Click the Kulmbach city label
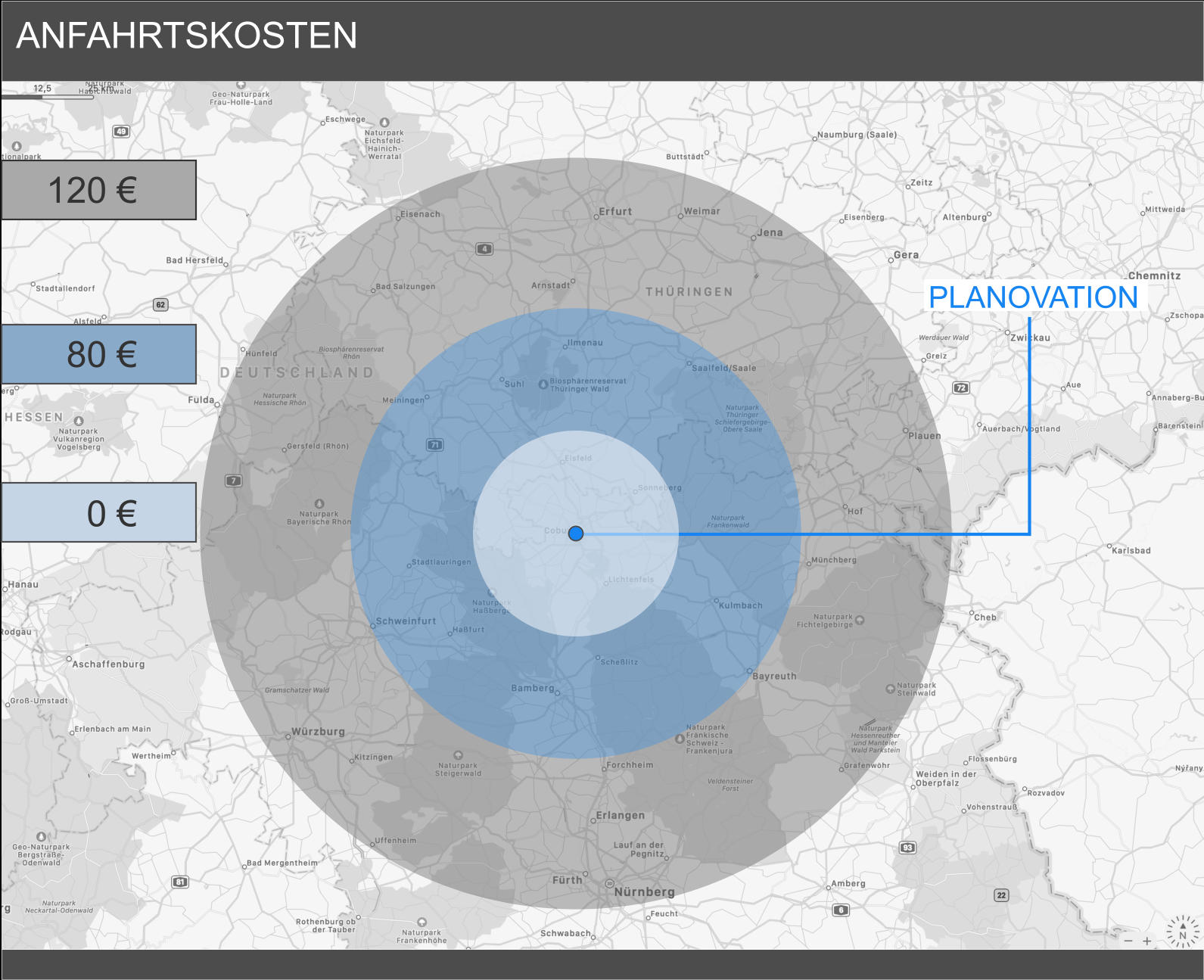The image size is (1204, 980). tap(741, 605)
